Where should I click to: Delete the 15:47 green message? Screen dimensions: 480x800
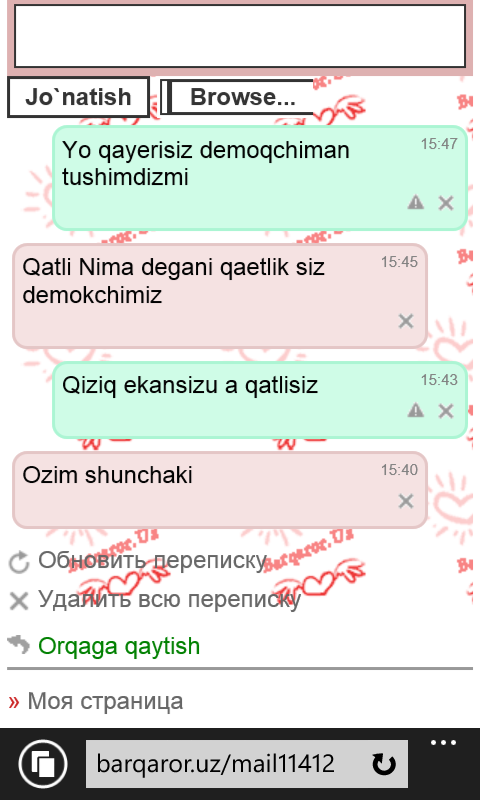pyautogui.click(x=446, y=203)
